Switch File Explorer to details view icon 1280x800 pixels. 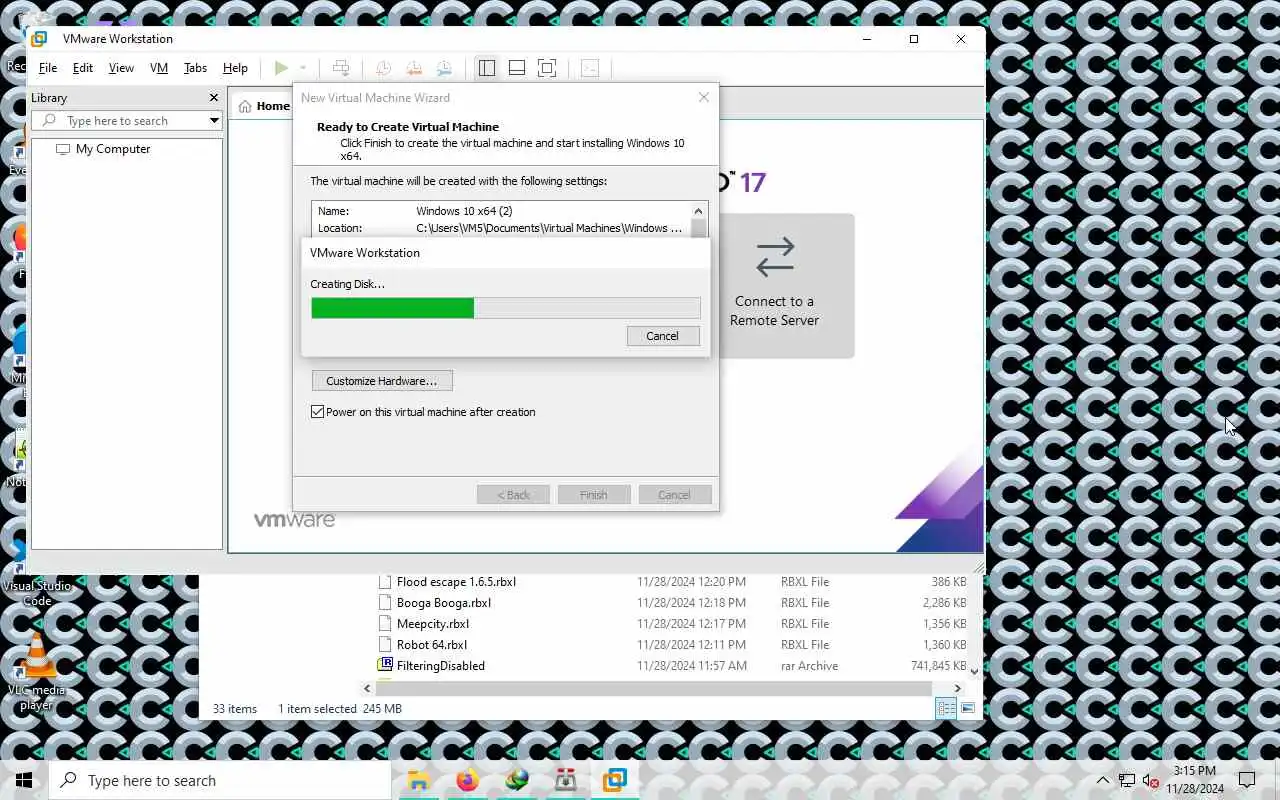click(945, 708)
